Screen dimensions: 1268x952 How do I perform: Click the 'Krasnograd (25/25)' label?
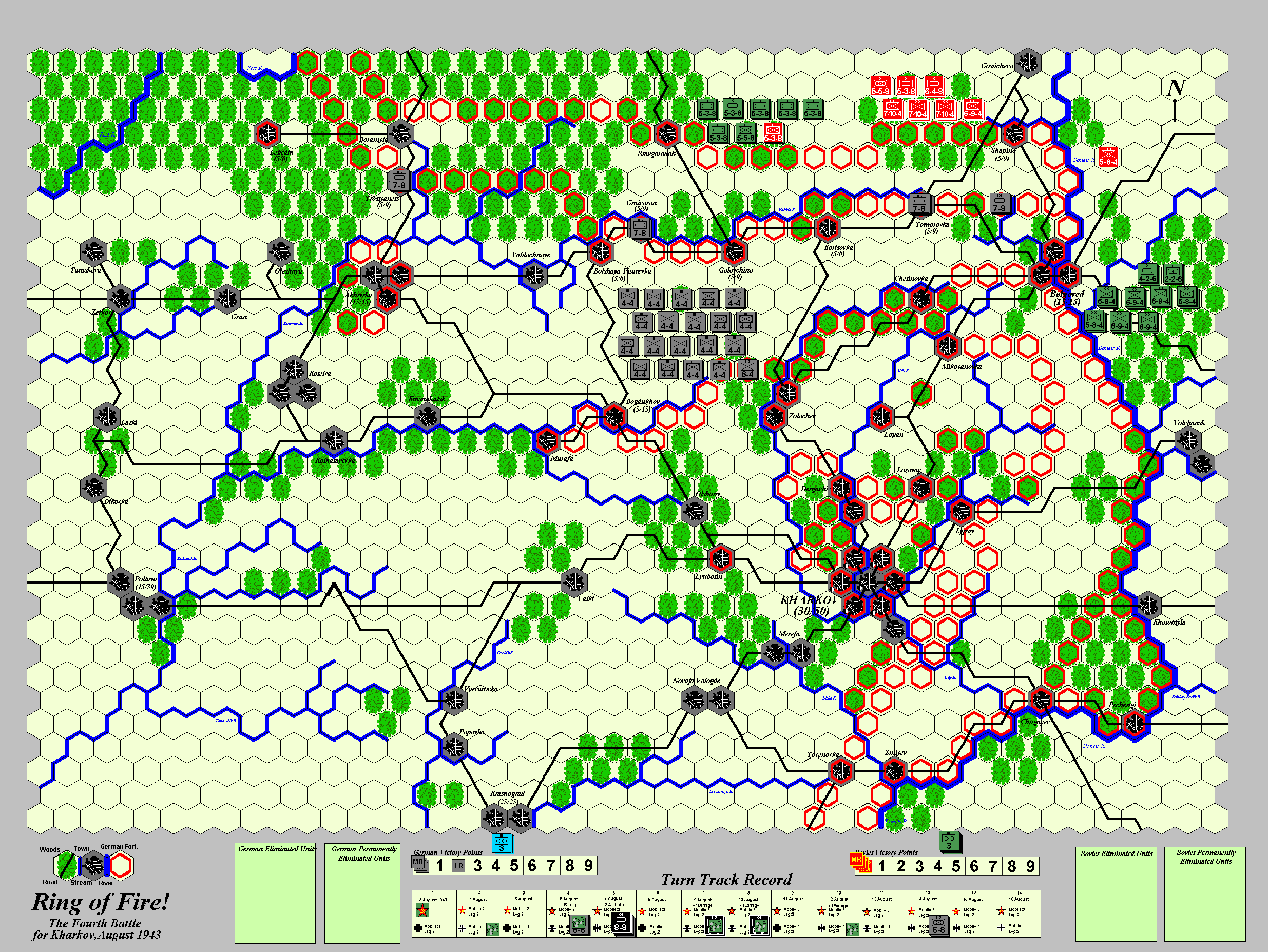click(508, 797)
